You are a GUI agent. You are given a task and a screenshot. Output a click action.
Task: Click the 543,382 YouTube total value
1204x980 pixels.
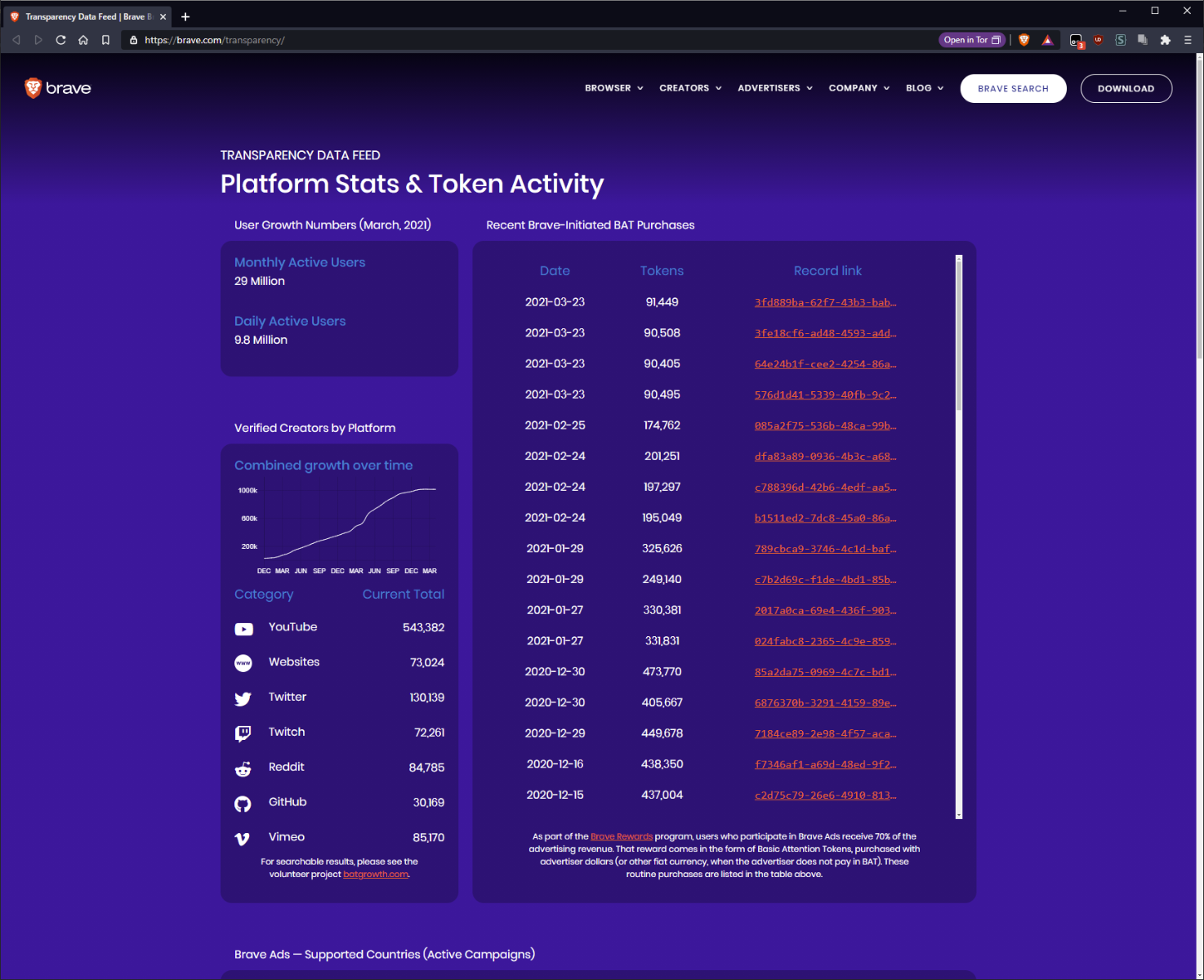(x=423, y=628)
